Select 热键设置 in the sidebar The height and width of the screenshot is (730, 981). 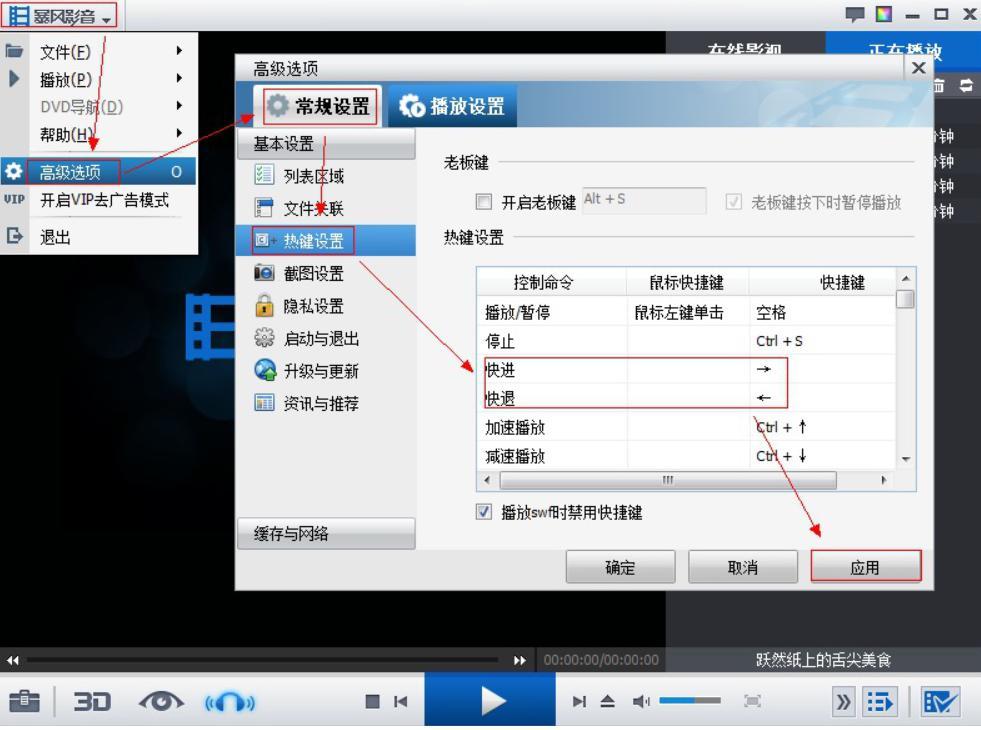pos(326,241)
